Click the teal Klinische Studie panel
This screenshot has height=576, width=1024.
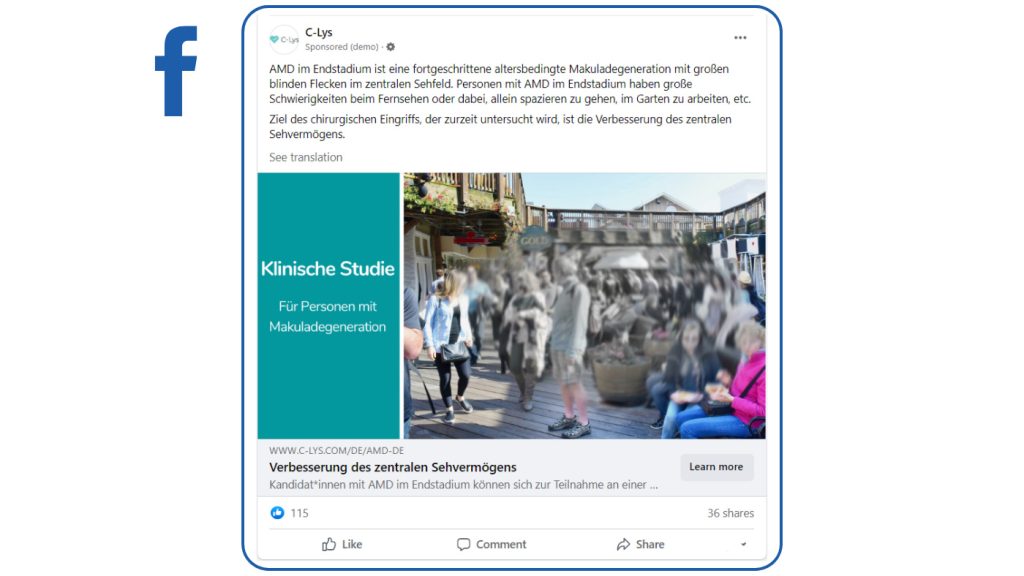[x=328, y=306]
